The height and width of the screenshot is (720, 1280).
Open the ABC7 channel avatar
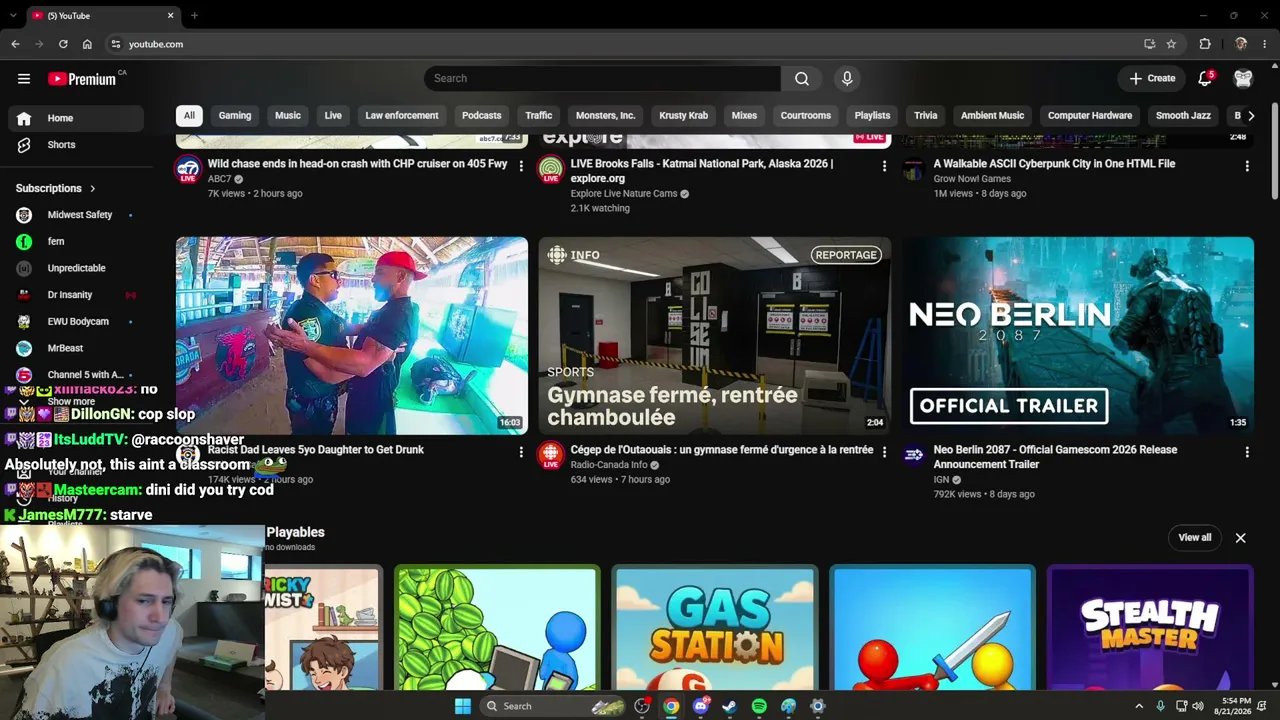pyautogui.click(x=188, y=169)
